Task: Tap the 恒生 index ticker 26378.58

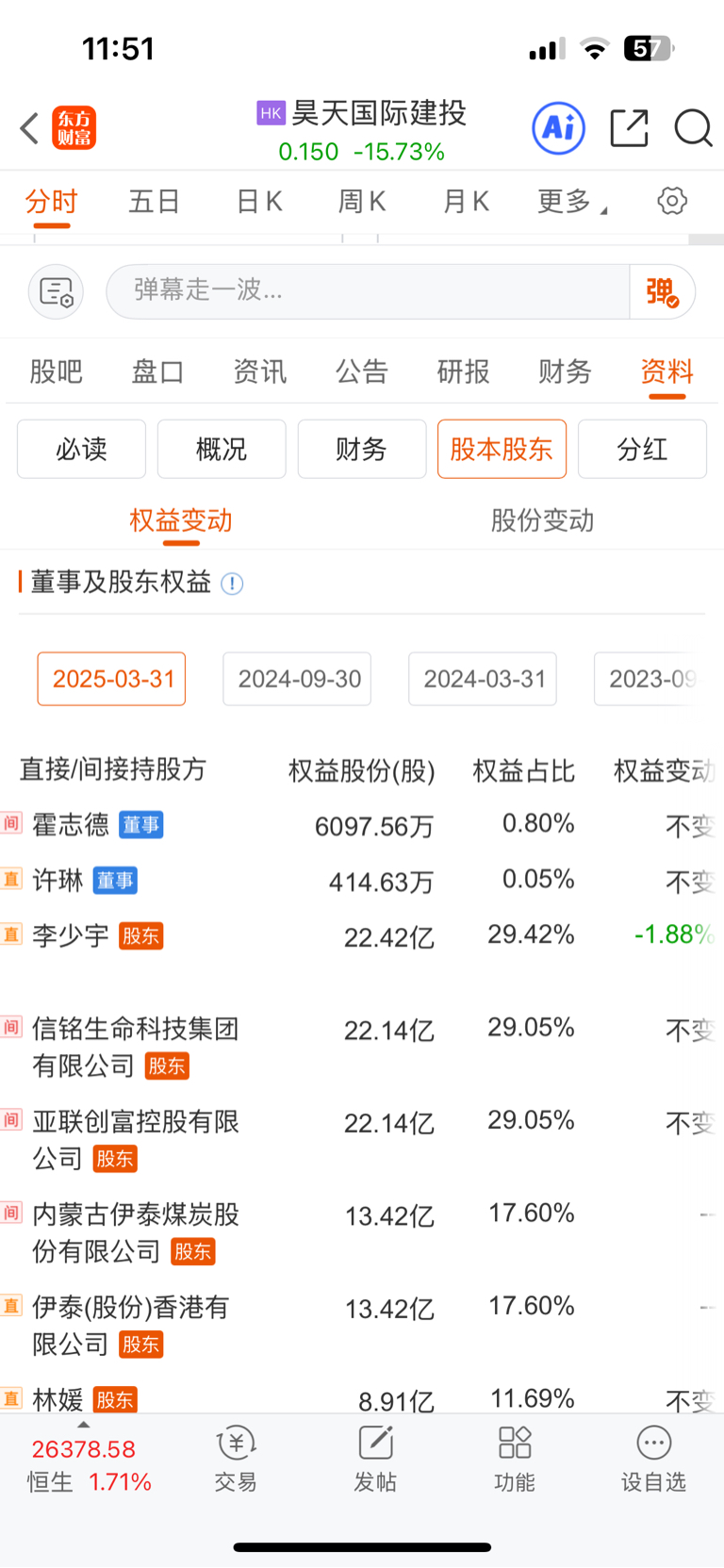Action: pos(84,1449)
